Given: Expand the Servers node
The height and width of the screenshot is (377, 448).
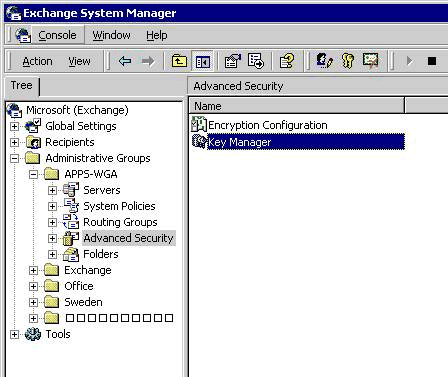Looking at the screenshot, I should [x=52, y=190].
